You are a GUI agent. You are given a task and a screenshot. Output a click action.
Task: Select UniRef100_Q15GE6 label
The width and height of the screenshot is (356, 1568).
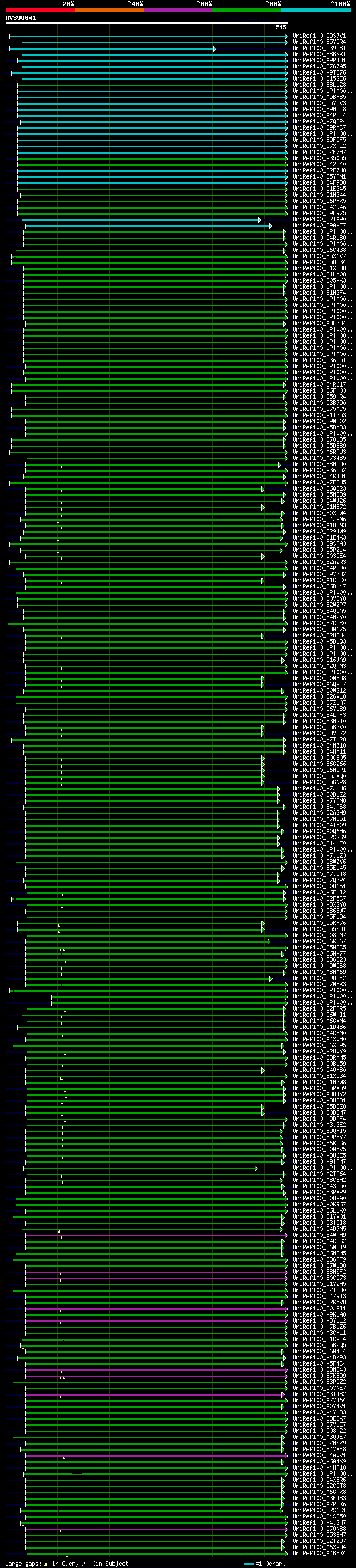pos(319,78)
